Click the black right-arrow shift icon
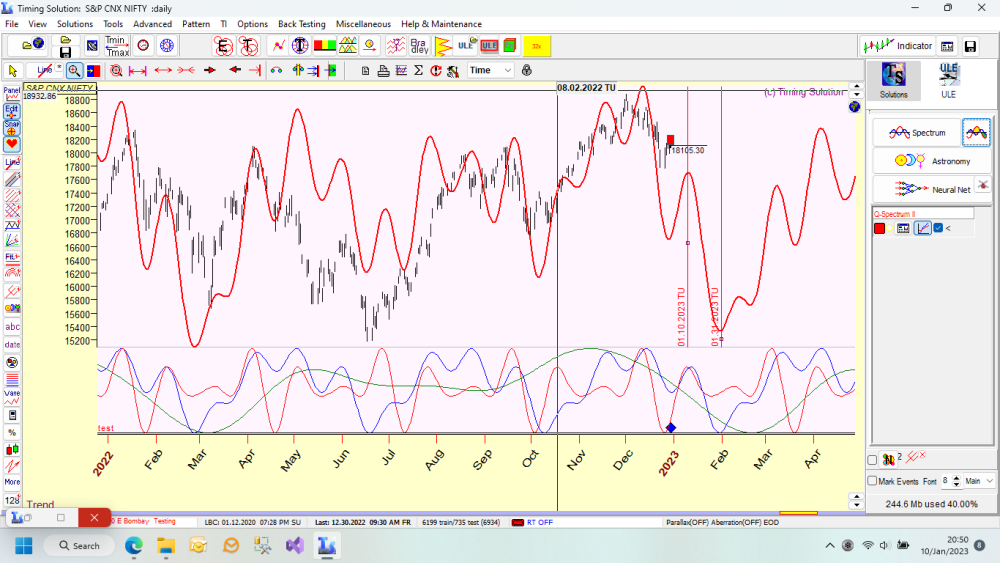Viewport: 1000px width, 563px height. point(210,70)
